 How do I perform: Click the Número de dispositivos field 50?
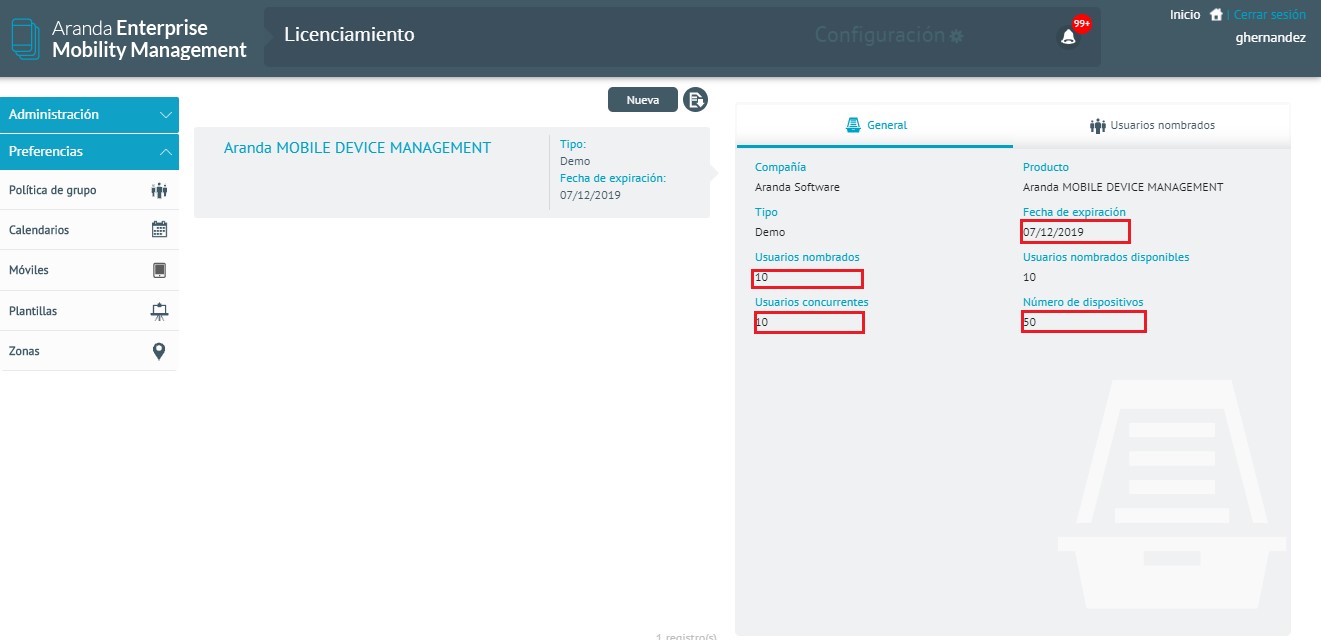[x=1083, y=322]
